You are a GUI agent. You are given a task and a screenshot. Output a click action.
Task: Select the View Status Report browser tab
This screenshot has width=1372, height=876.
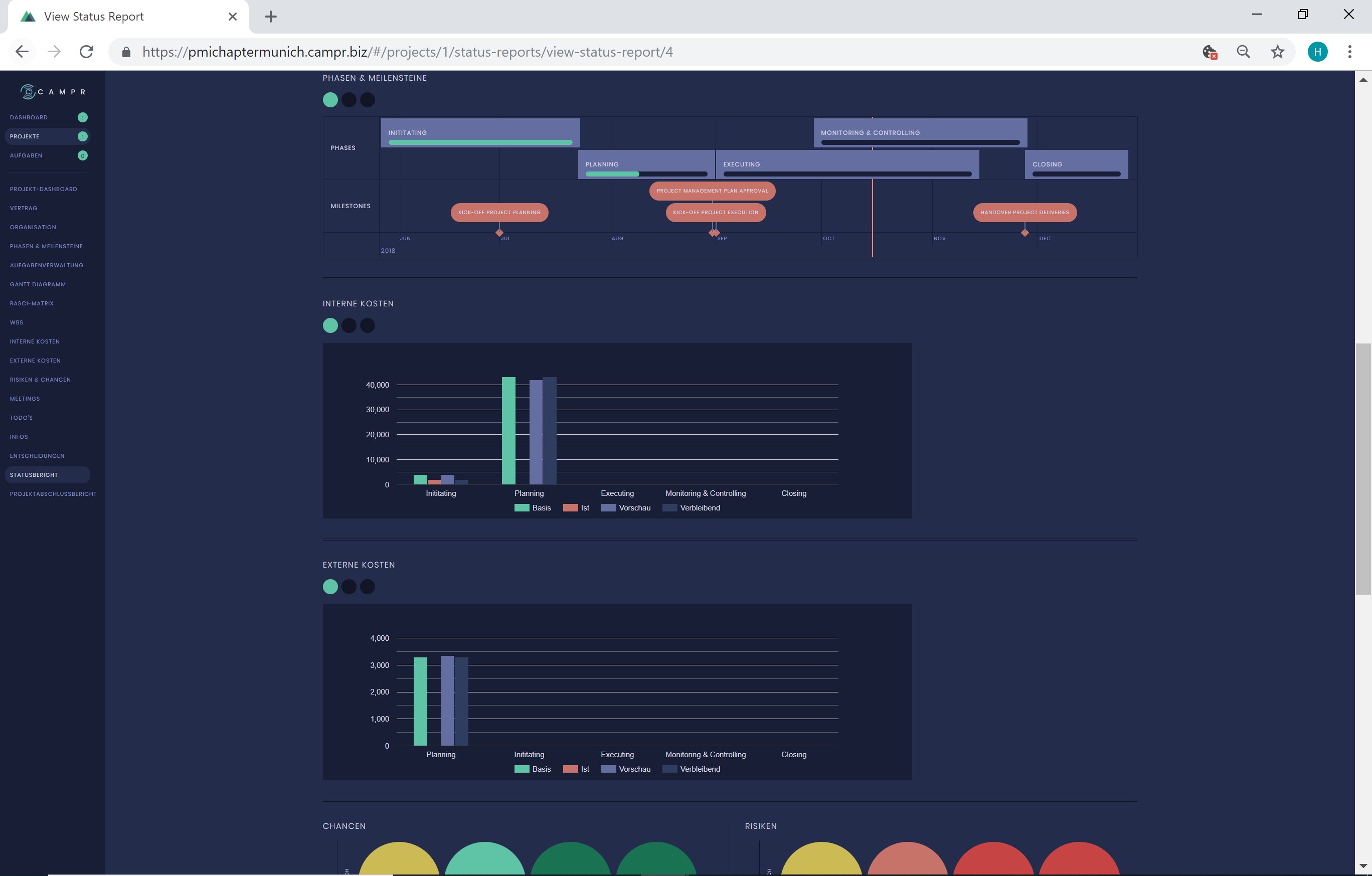click(x=128, y=17)
